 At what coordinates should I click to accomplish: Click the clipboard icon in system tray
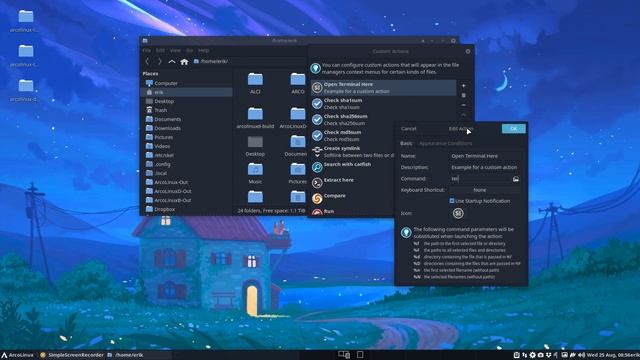516,355
